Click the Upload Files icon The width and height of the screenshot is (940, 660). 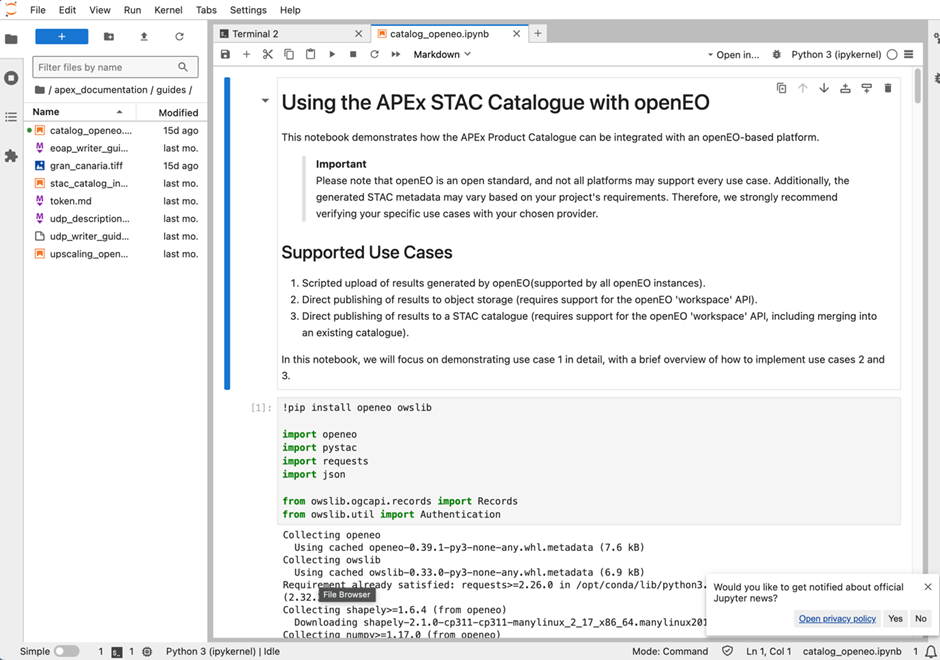coord(144,37)
